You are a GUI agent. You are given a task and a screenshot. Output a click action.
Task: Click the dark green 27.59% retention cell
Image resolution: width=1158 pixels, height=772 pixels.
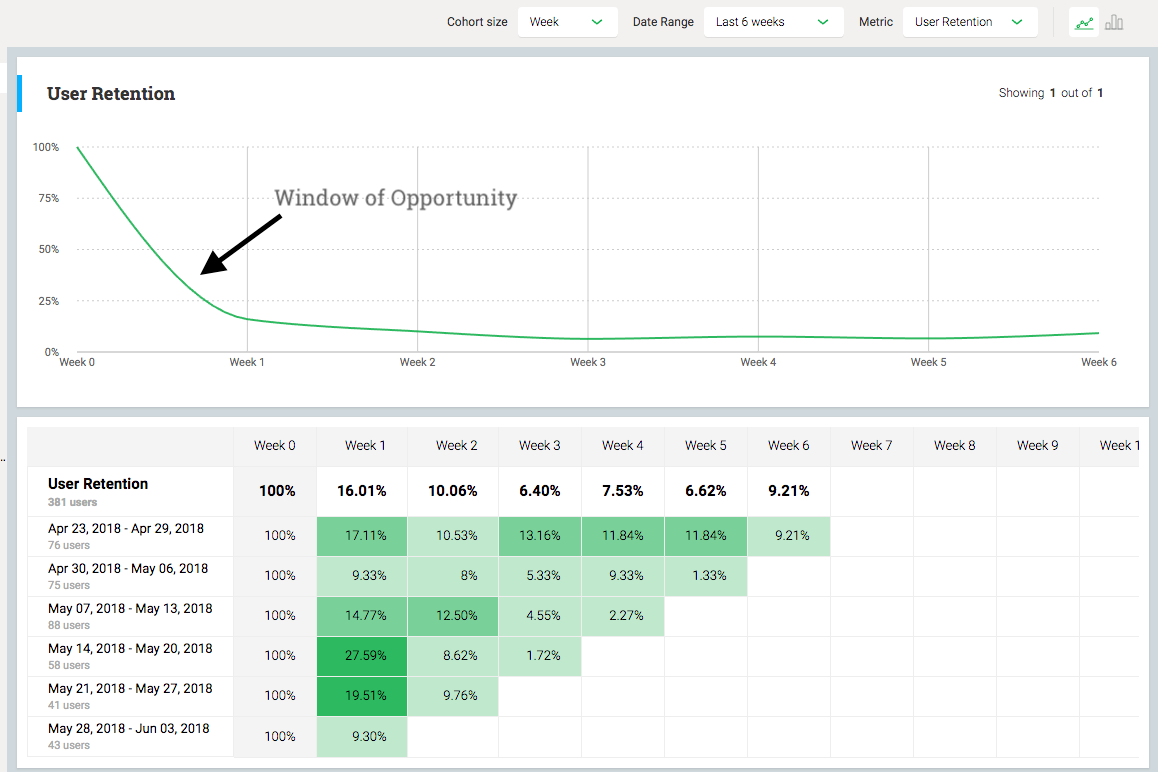361,656
